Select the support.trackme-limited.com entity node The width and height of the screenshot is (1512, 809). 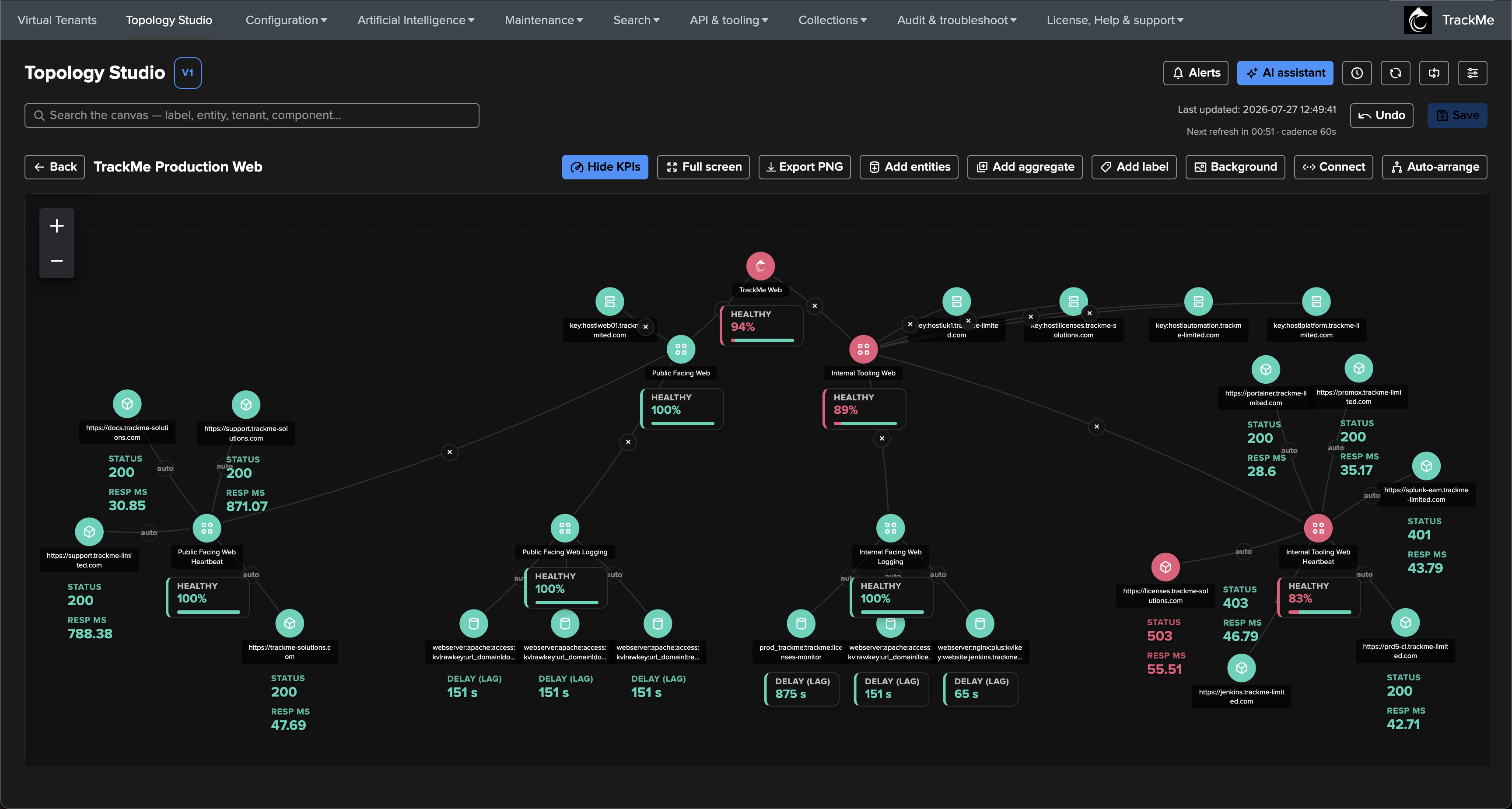[89, 531]
